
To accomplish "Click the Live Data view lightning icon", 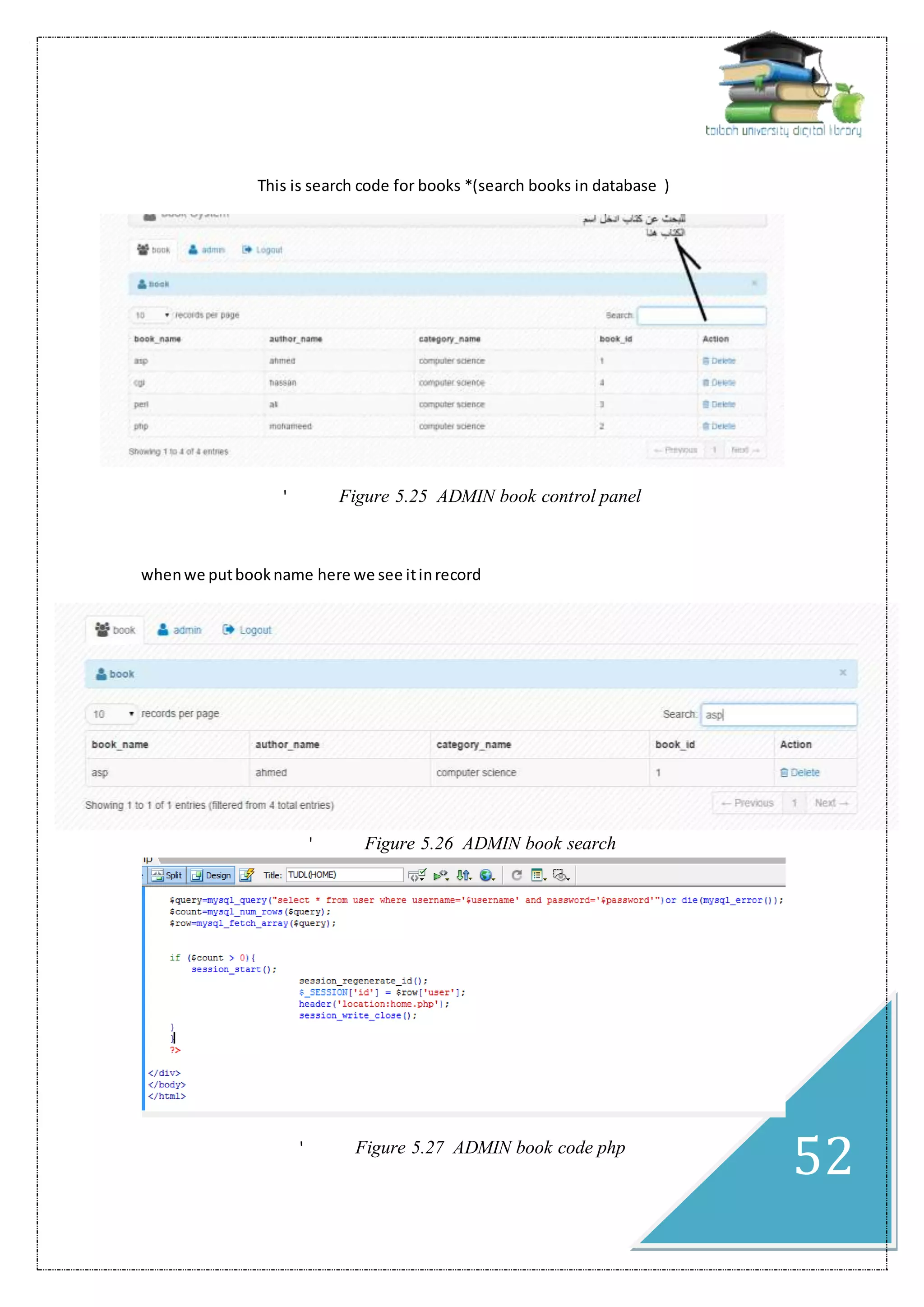I will coord(246,875).
